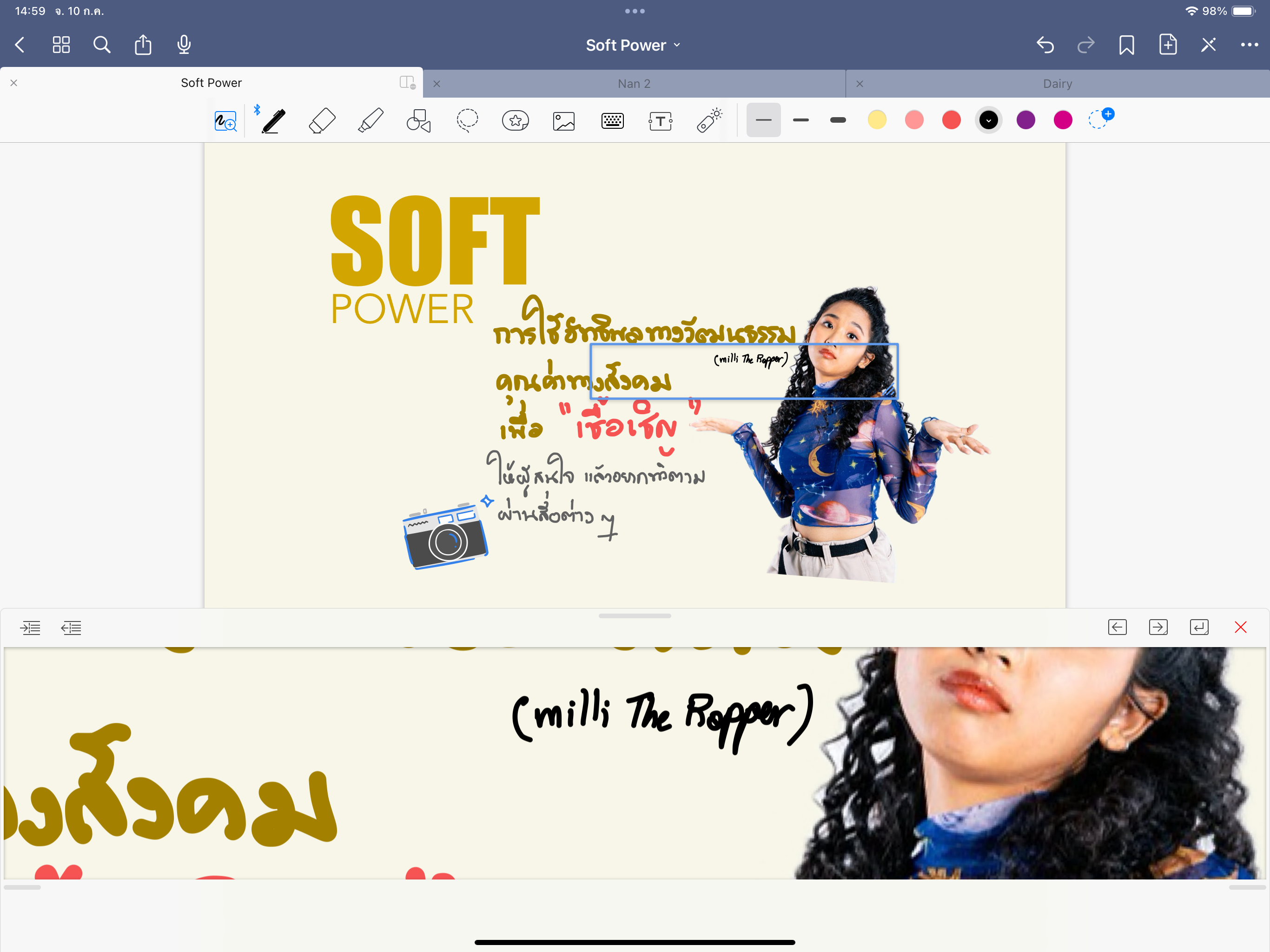The height and width of the screenshot is (952, 1270).
Task: Move zoom window to new line
Action: tap(1199, 627)
